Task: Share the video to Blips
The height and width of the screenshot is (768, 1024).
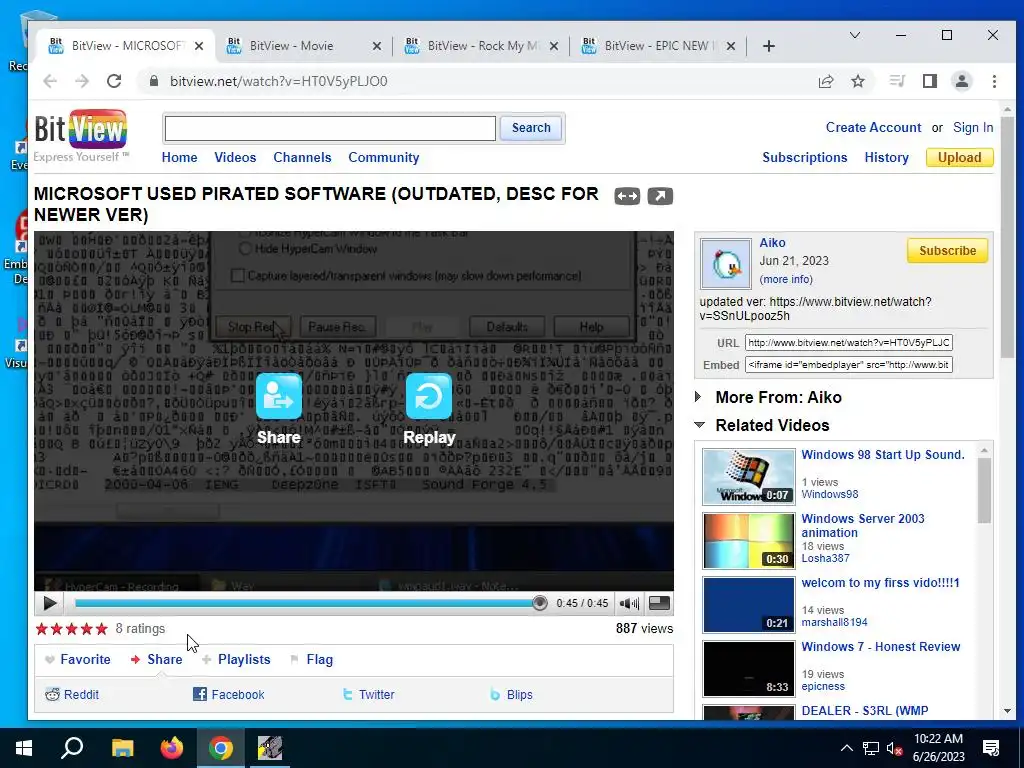Action: point(511,695)
